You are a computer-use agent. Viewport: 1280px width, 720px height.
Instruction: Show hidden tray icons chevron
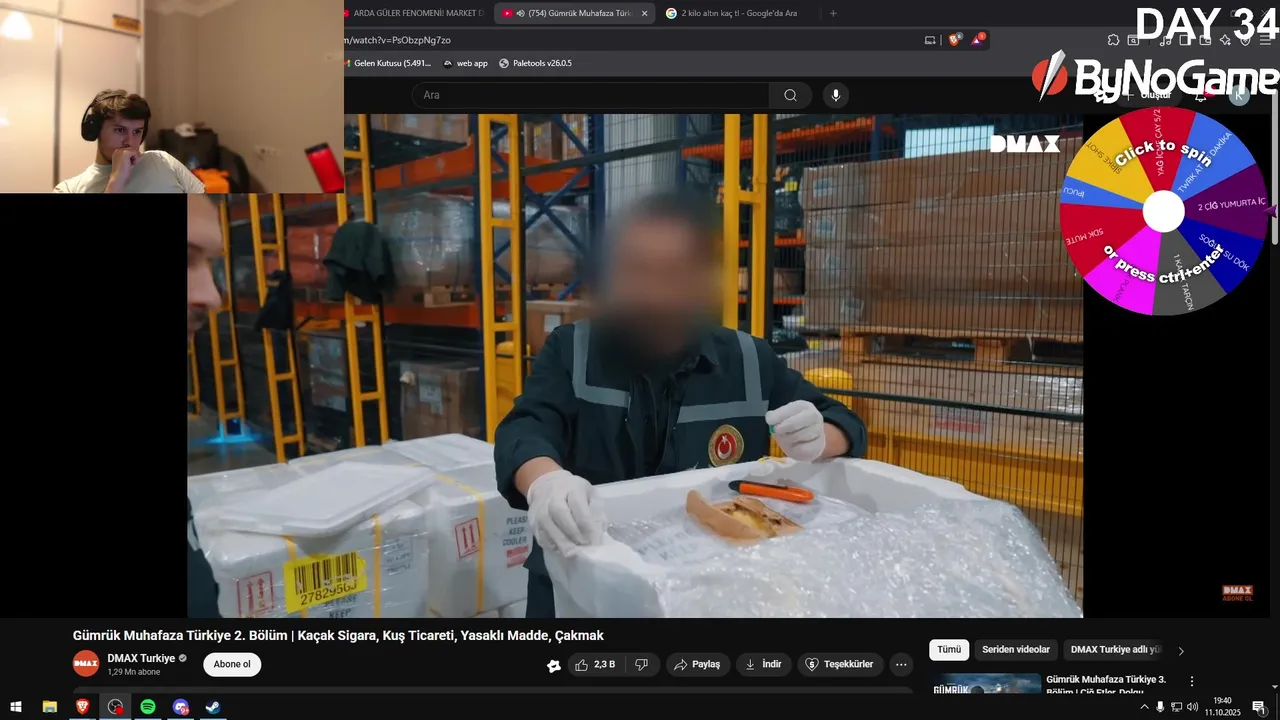click(x=1144, y=707)
